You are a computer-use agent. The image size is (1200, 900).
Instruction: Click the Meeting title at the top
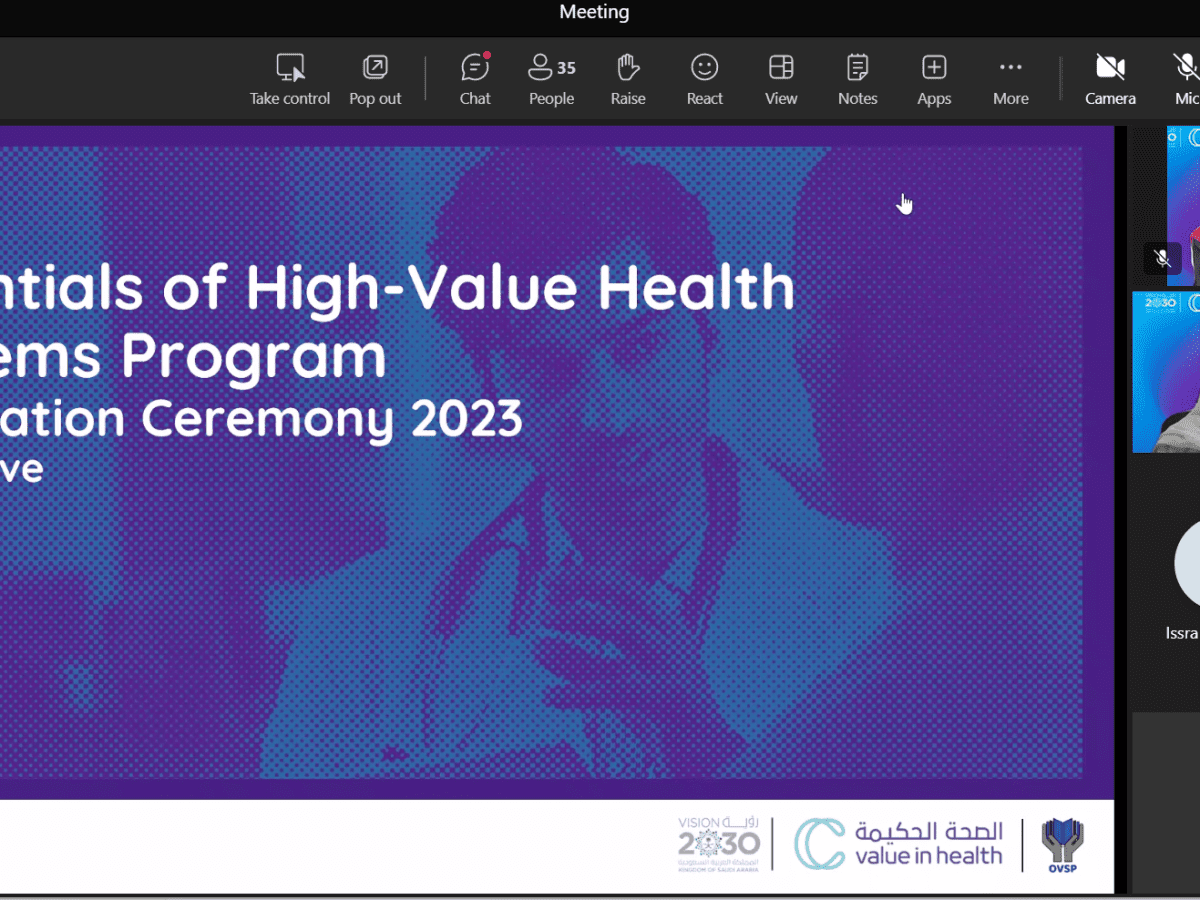(594, 12)
